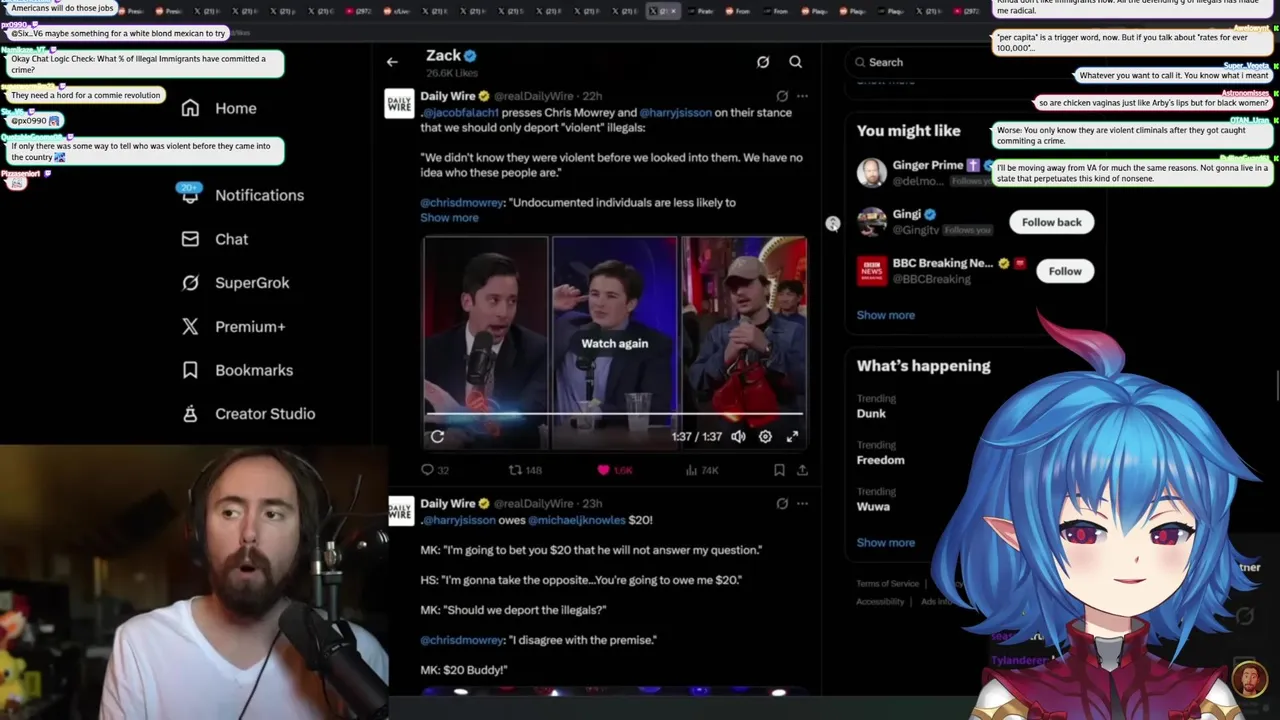Click the page scrollbar on the right edge
Viewport: 1280px width, 720px height.
point(1276,385)
